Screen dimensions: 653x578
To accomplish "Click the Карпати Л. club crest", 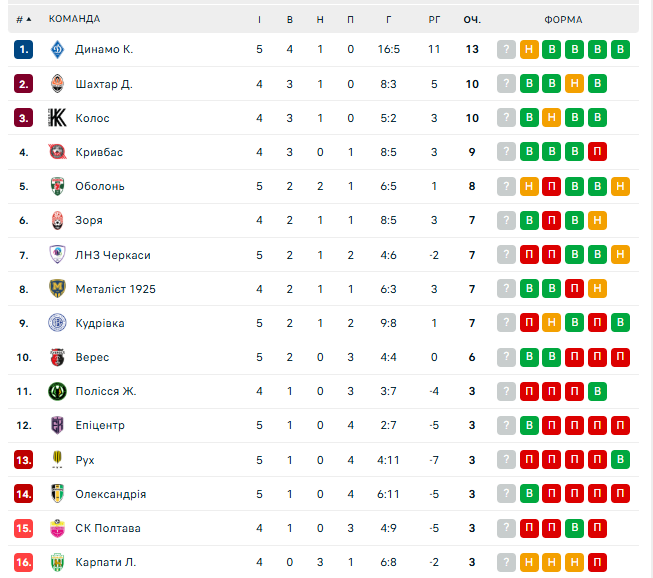I will (57, 562).
